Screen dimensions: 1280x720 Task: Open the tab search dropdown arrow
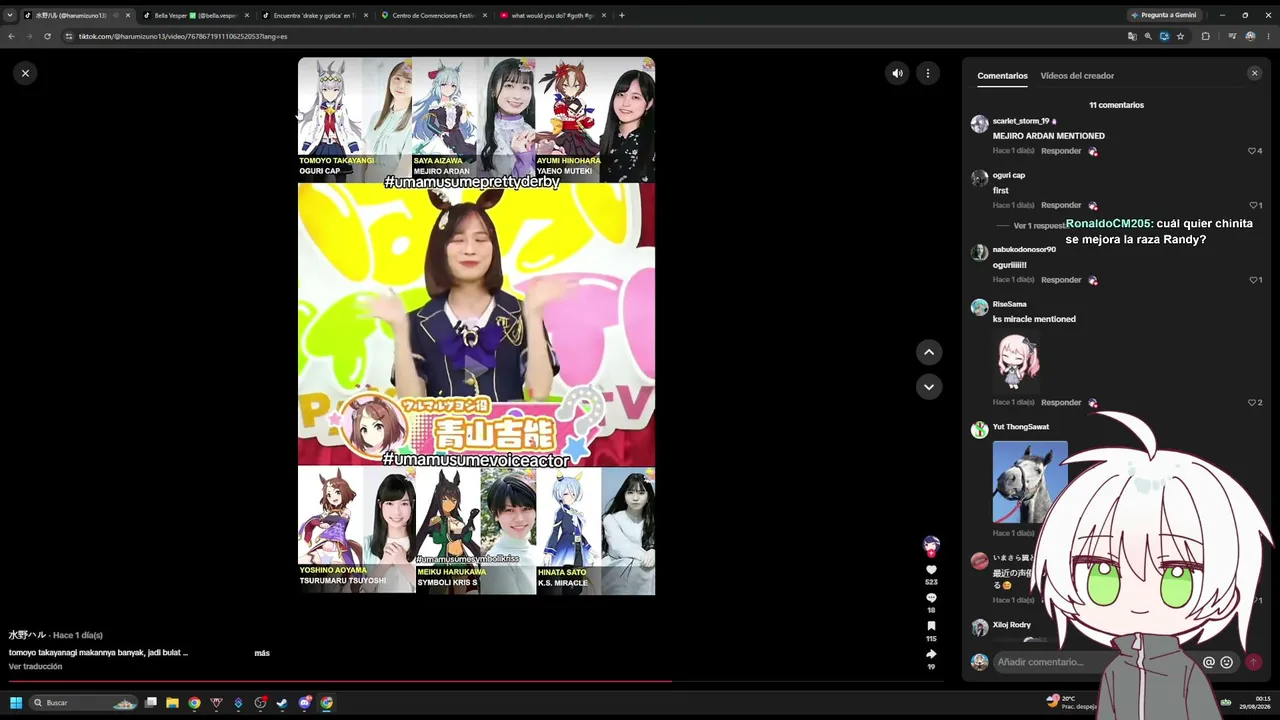pyautogui.click(x=10, y=15)
